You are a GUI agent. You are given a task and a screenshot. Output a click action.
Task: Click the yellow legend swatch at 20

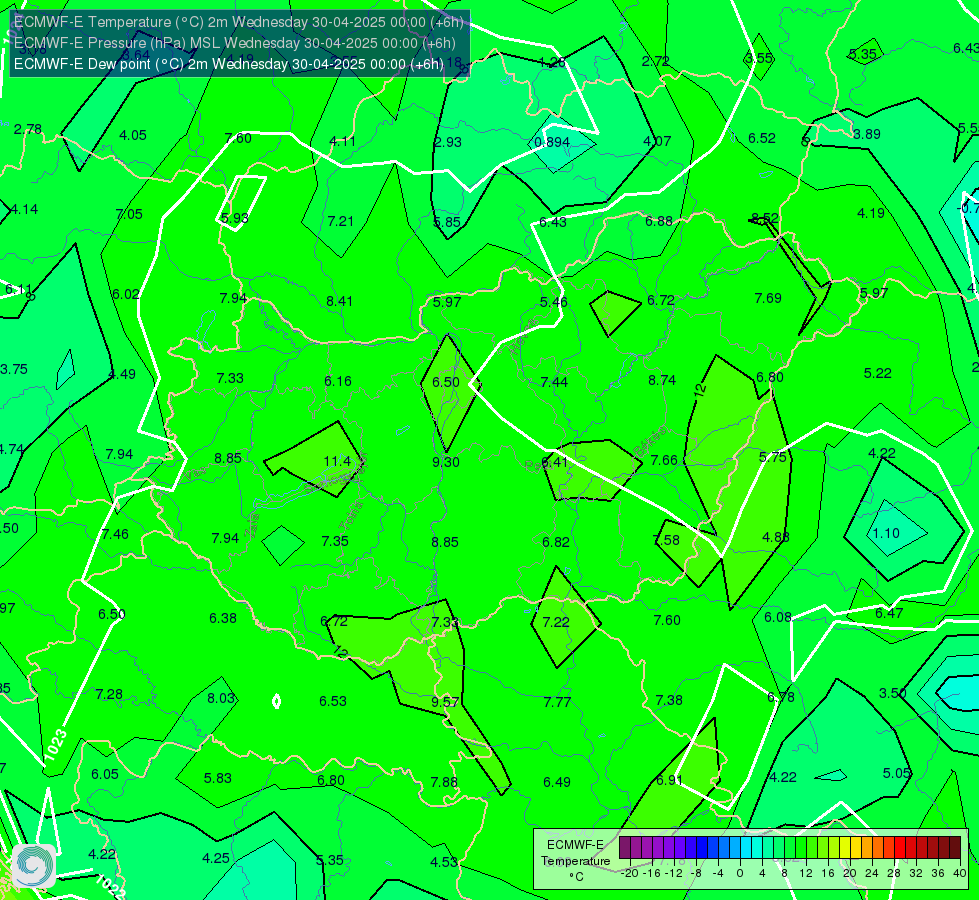click(x=845, y=848)
